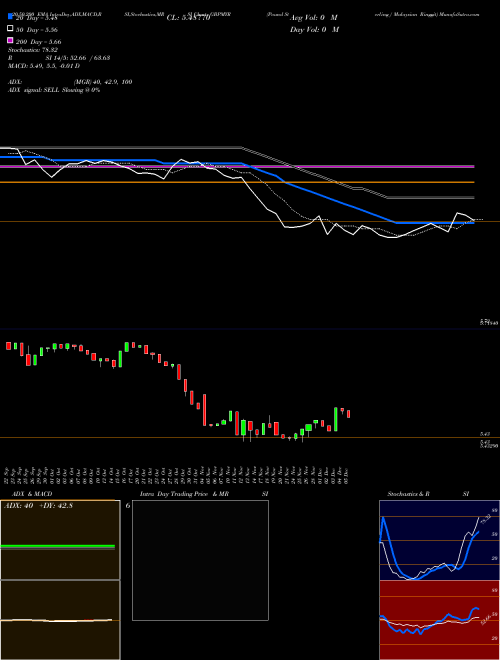The image size is (500, 660).
Task: Click the 'Stochastics & R SI' panel title
Action: (x=428, y=494)
